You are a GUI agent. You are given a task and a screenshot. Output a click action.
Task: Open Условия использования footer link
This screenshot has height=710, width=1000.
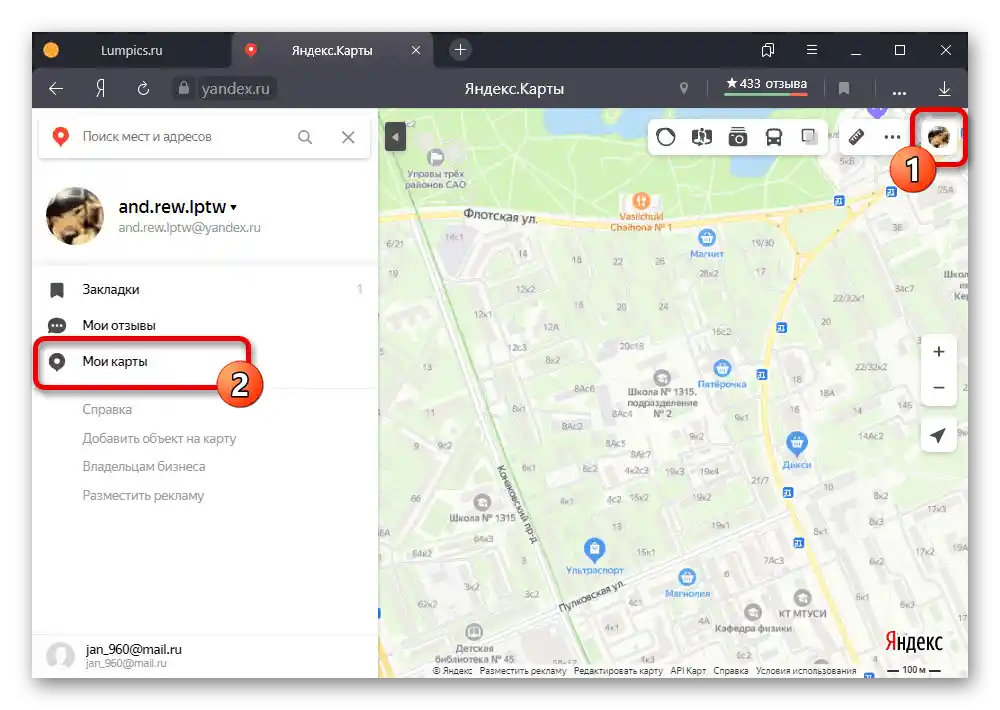point(806,670)
